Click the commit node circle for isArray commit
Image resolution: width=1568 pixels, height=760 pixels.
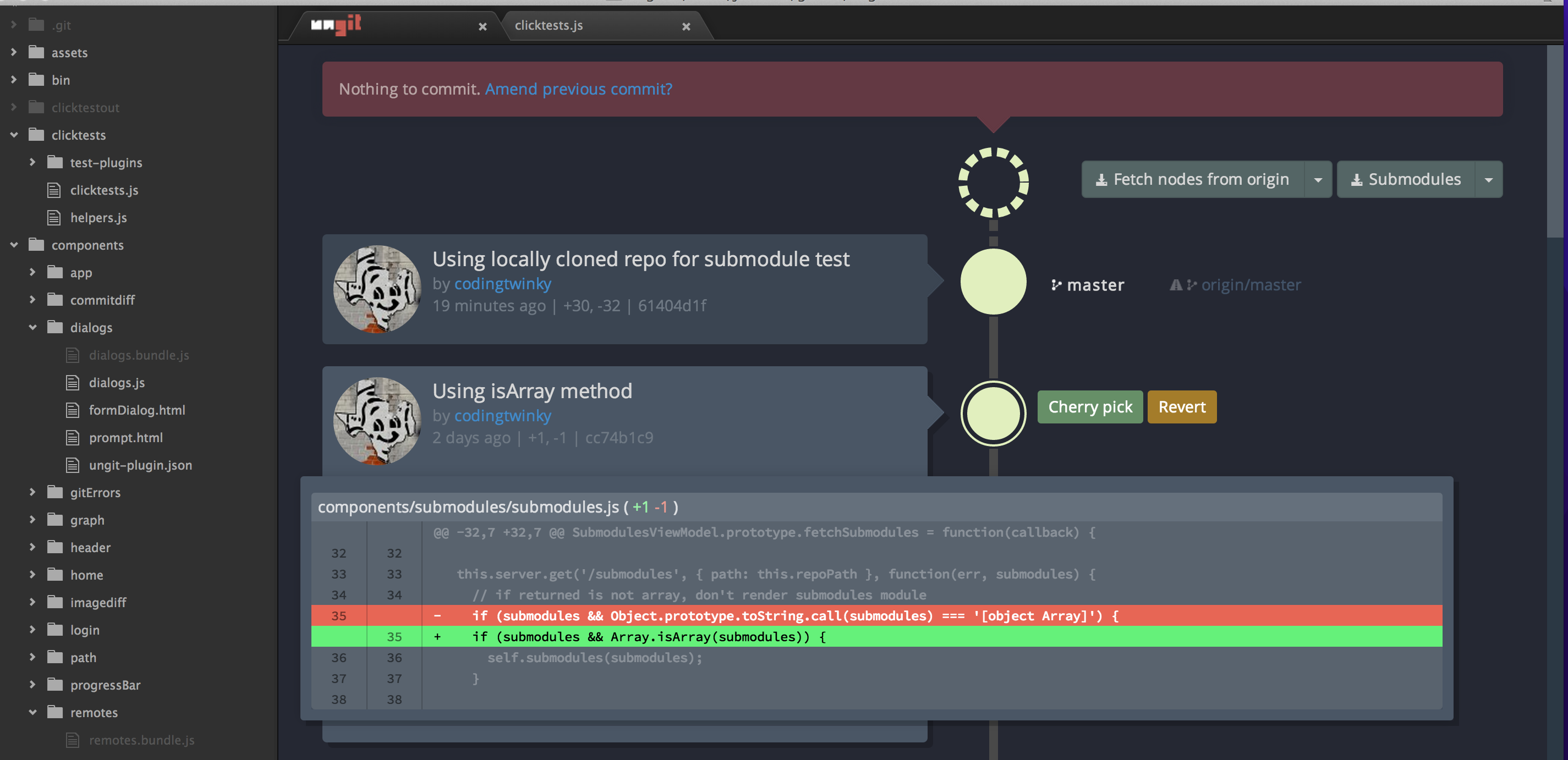(991, 413)
